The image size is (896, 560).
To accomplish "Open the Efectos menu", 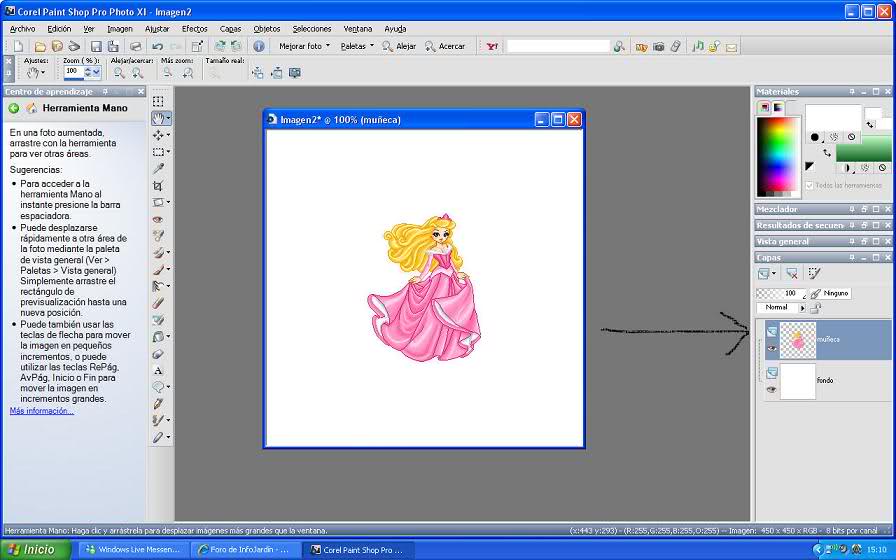I will (x=194, y=29).
